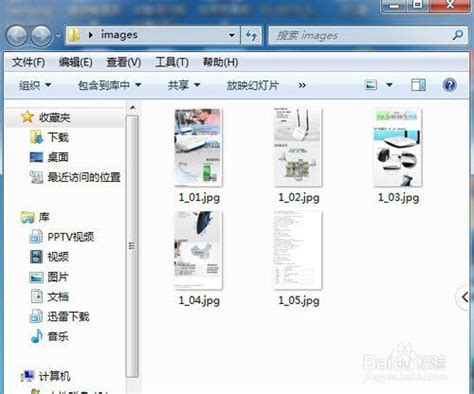Select the 1_04.jpg thumbnail
This screenshot has width=474, height=394.
pos(198,250)
